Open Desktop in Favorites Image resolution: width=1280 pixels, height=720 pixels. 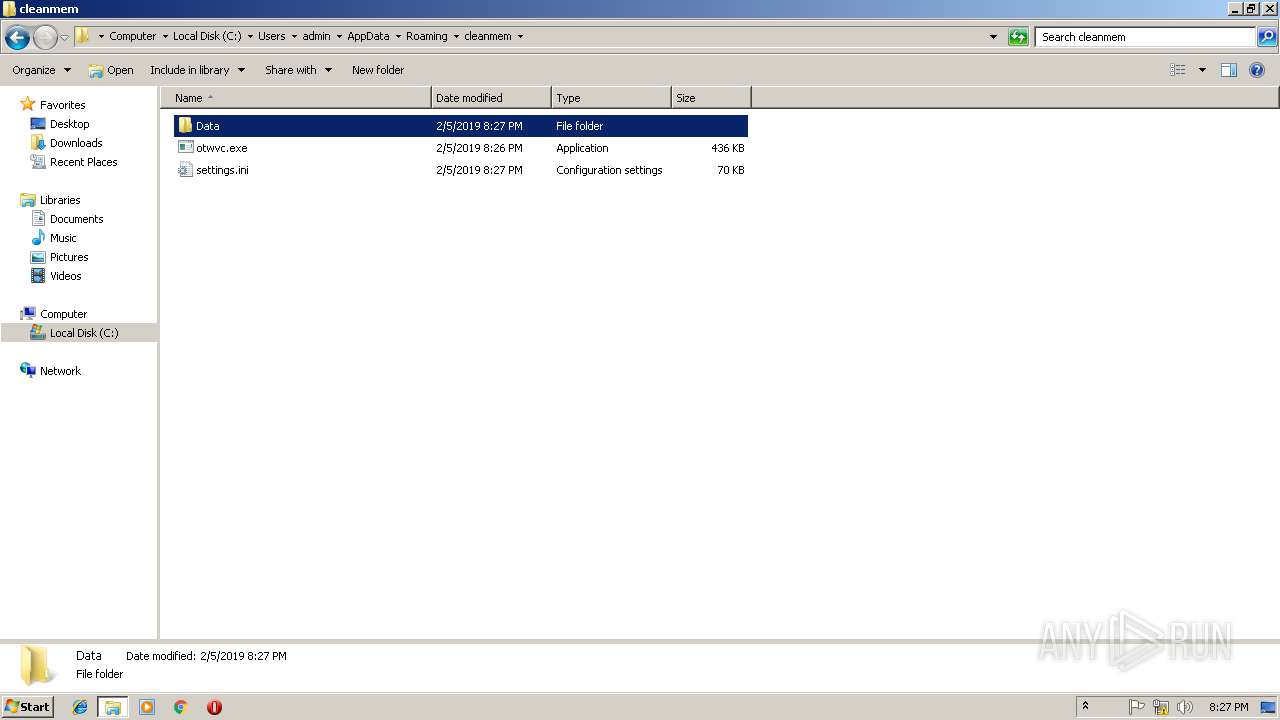(x=69, y=124)
